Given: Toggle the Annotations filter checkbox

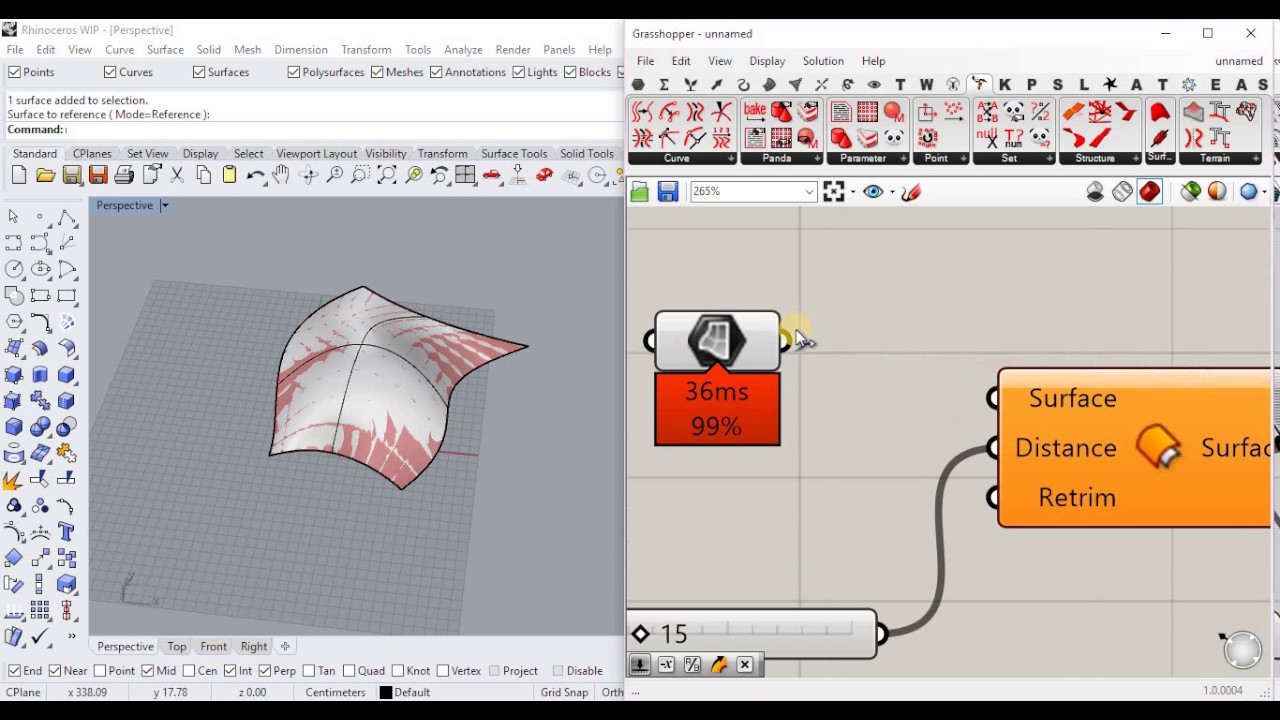Looking at the screenshot, I should (436, 72).
